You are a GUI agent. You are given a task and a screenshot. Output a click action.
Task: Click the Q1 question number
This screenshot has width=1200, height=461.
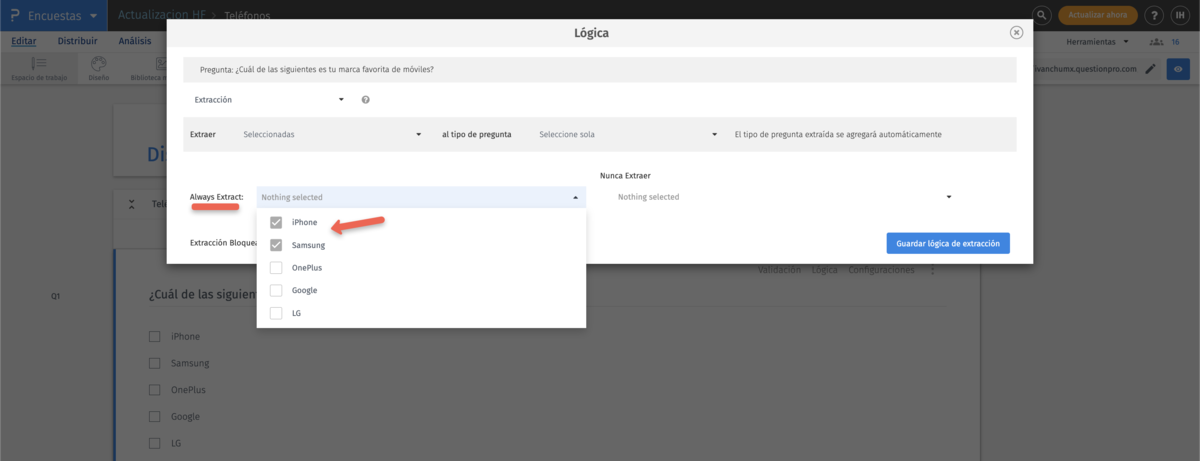click(x=57, y=296)
